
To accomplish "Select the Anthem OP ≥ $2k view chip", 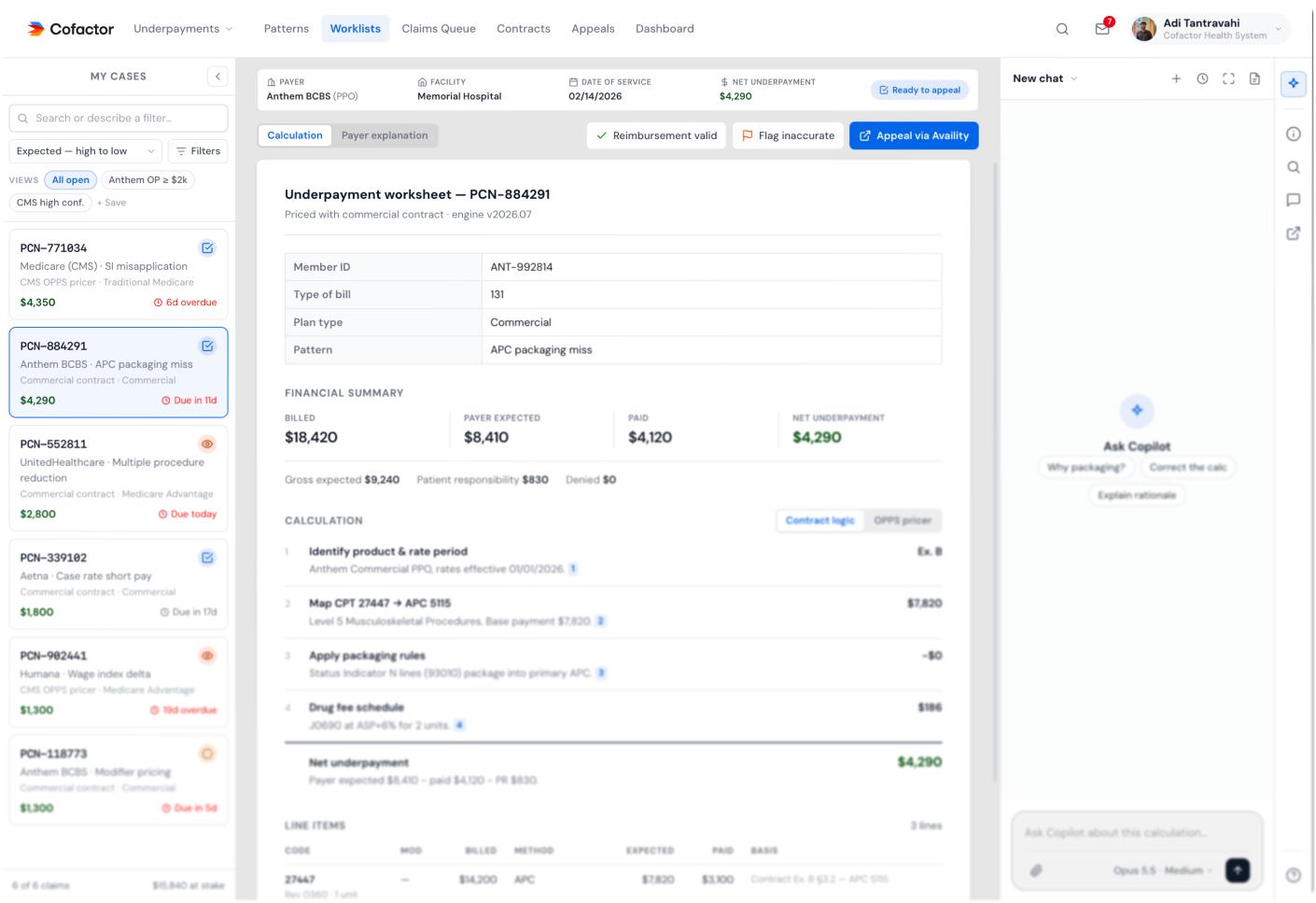I will (147, 180).
